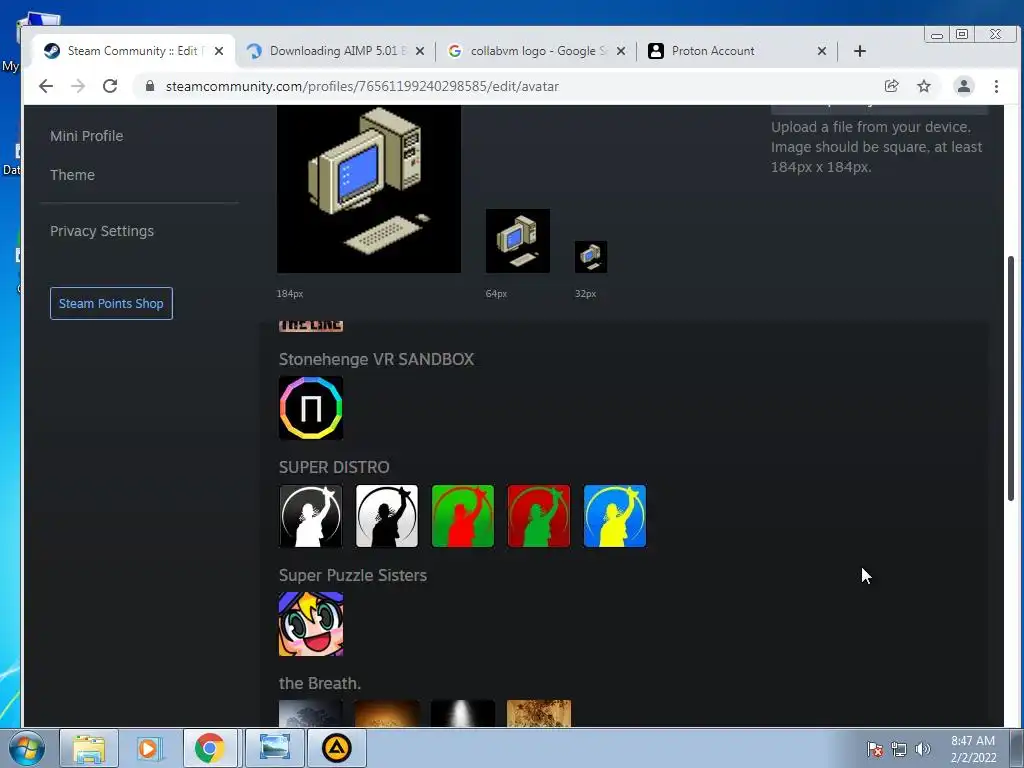Screen dimensions: 1024x768
Task: Select the green SUPER DISTRO avatar
Action: [462, 516]
